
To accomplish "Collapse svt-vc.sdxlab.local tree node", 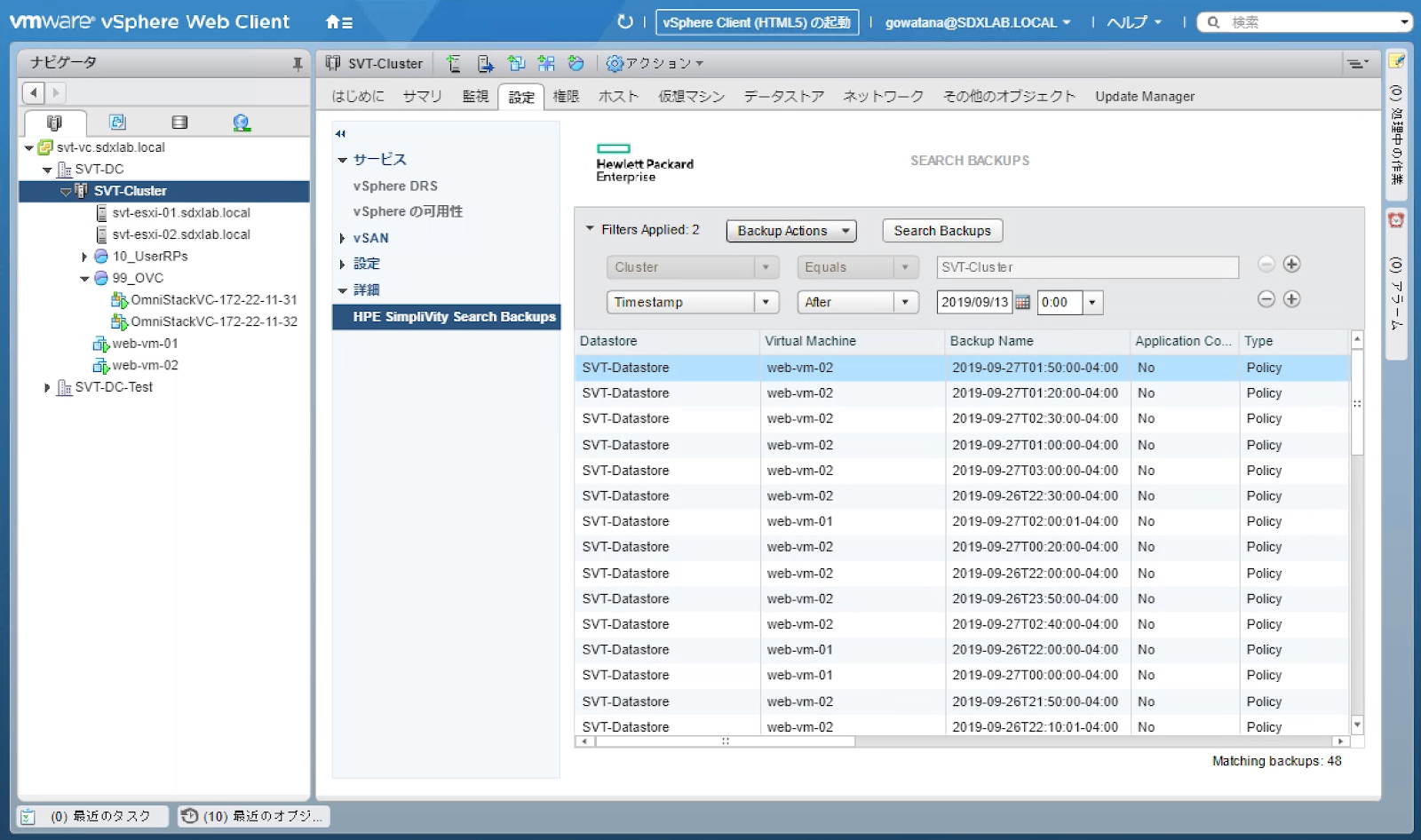I will point(29,148).
